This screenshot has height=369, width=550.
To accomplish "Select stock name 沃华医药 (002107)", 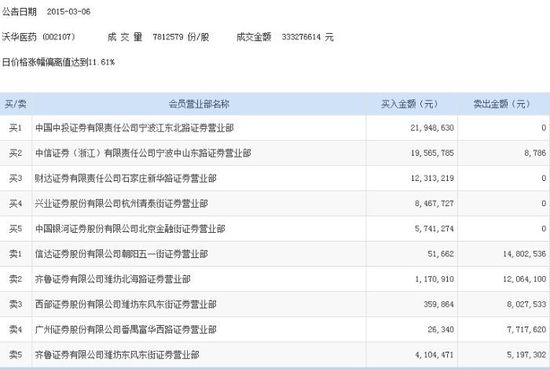I will [38, 37].
